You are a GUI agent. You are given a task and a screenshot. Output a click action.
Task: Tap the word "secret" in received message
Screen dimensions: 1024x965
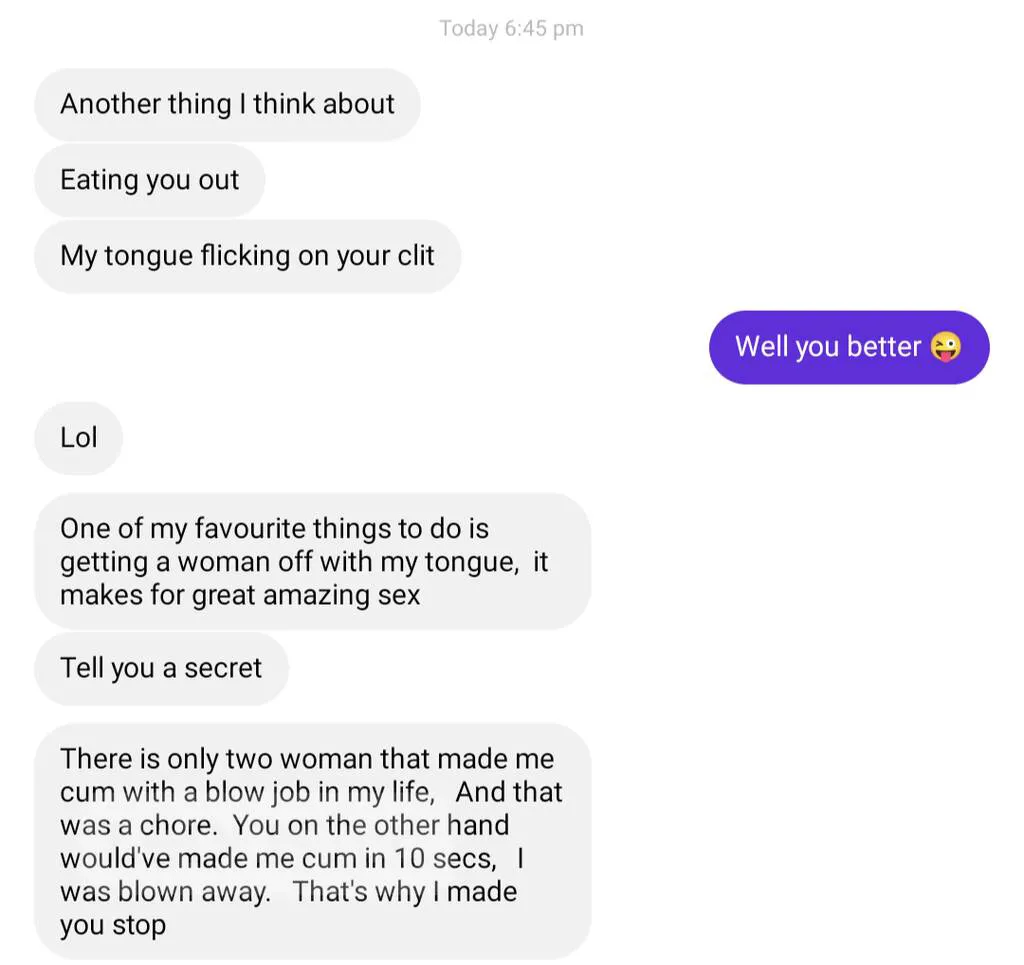pyautogui.click(x=222, y=668)
